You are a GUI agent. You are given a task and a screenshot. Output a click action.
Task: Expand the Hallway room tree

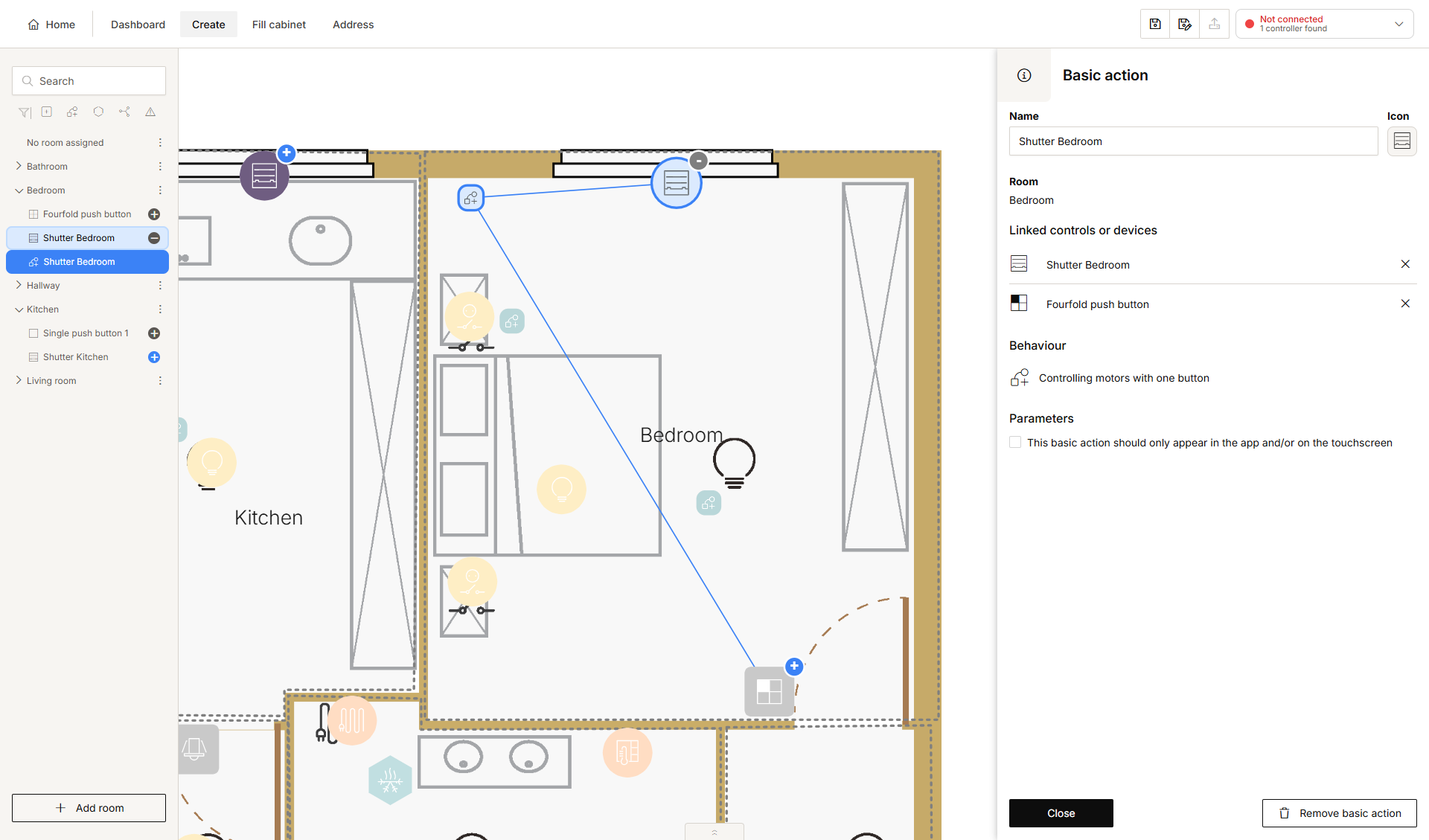tap(19, 285)
